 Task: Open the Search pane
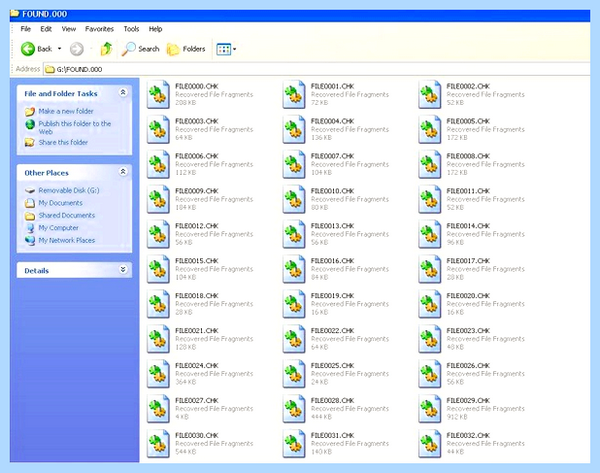(x=140, y=49)
